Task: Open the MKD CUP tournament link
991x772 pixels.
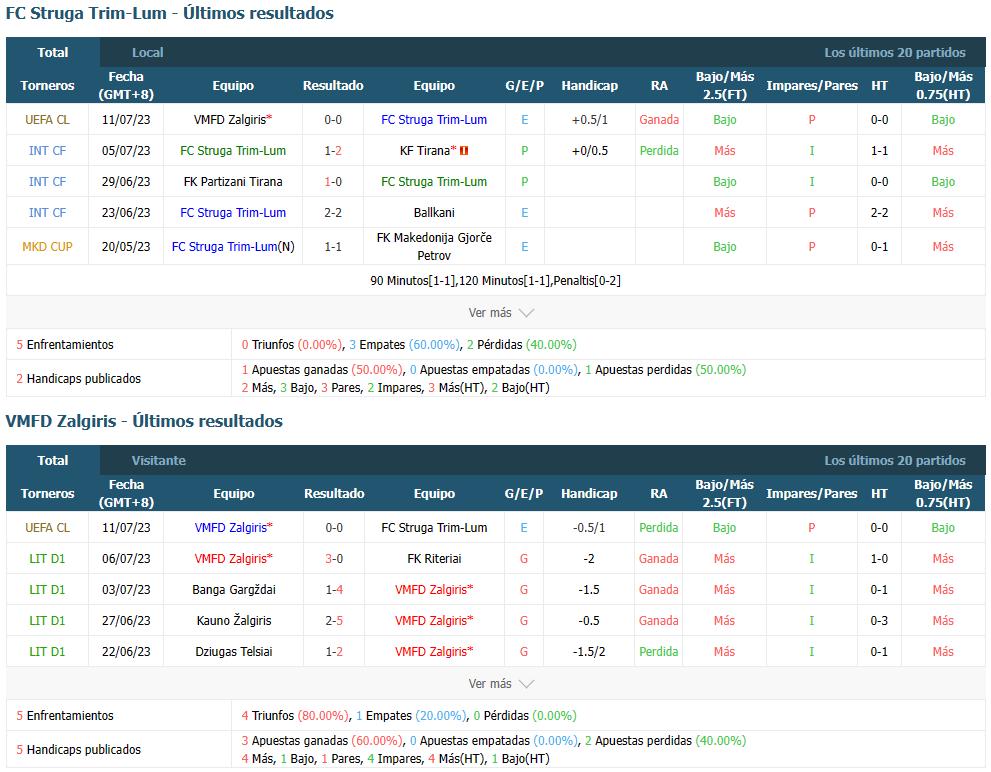Action: coord(47,247)
